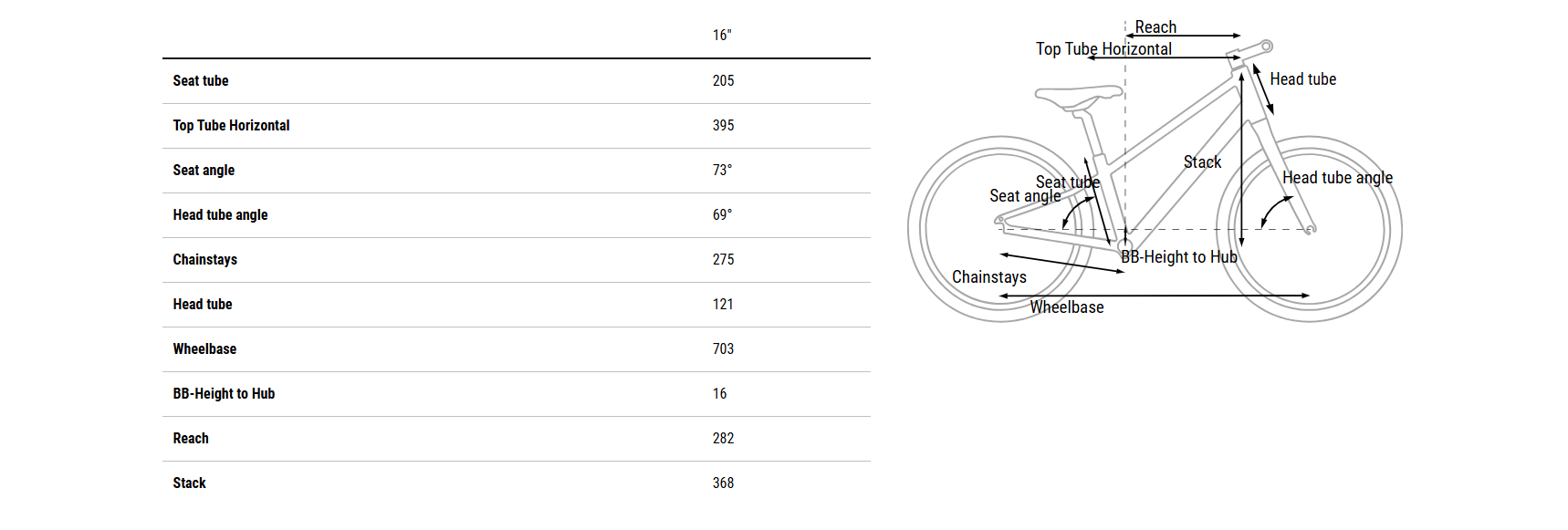Click the BB-Height to Hub diagram label

tap(1178, 257)
